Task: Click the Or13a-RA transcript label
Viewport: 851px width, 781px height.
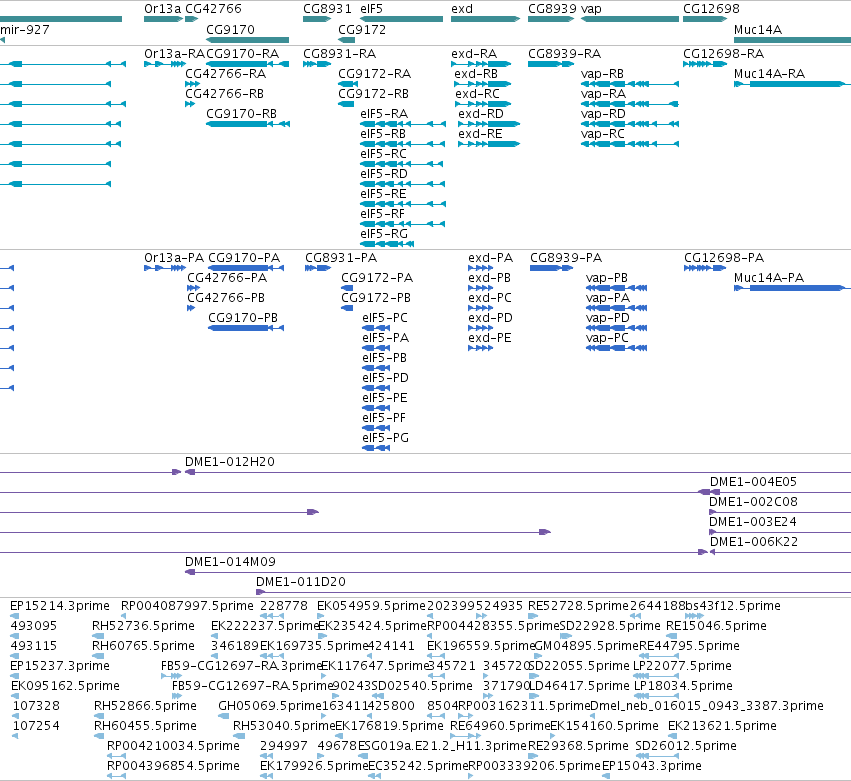Action: click(x=174, y=54)
